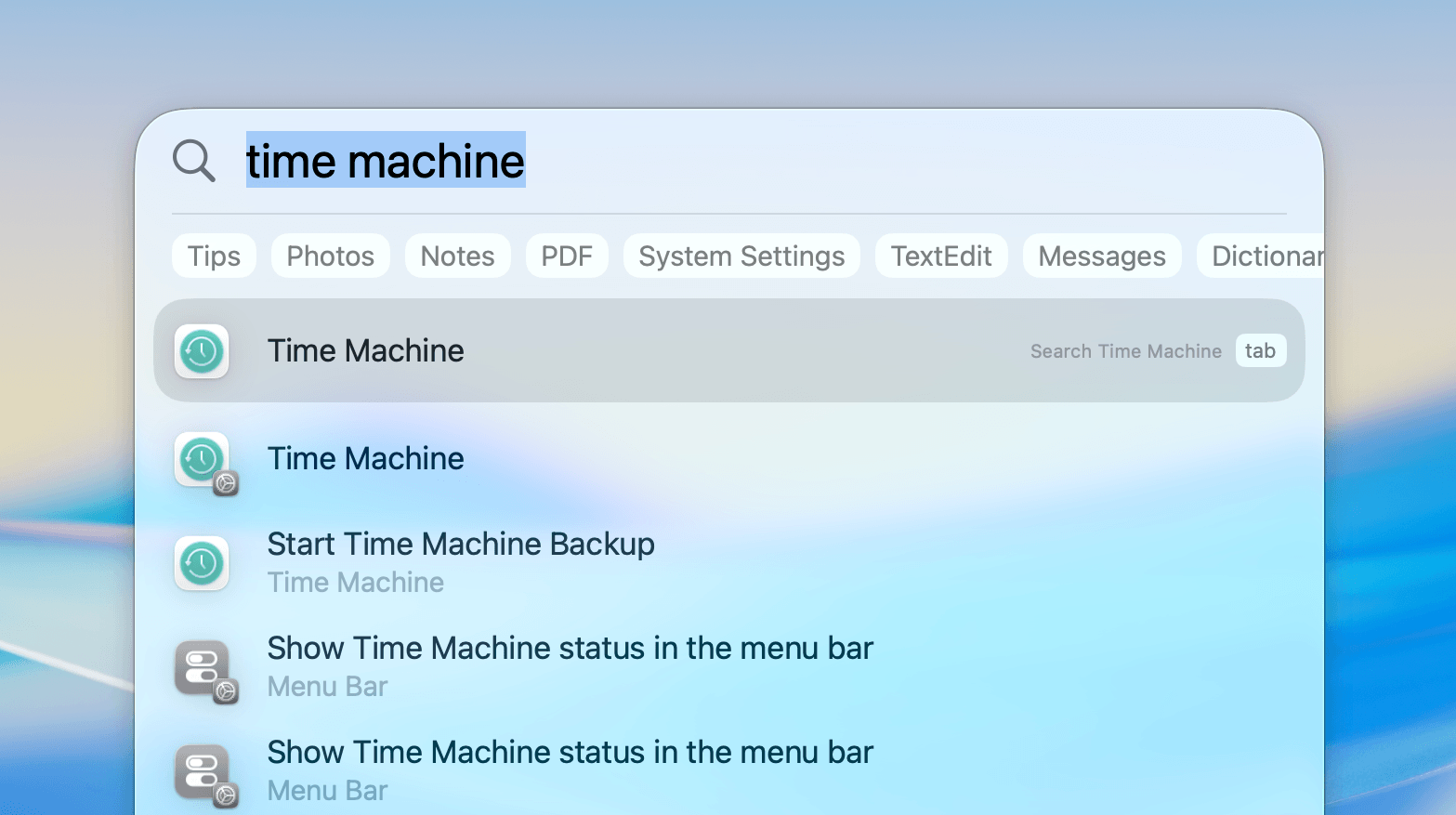Choose 'Start Time Machine Backup' result text
The height and width of the screenshot is (815, 1456).
tap(461, 544)
